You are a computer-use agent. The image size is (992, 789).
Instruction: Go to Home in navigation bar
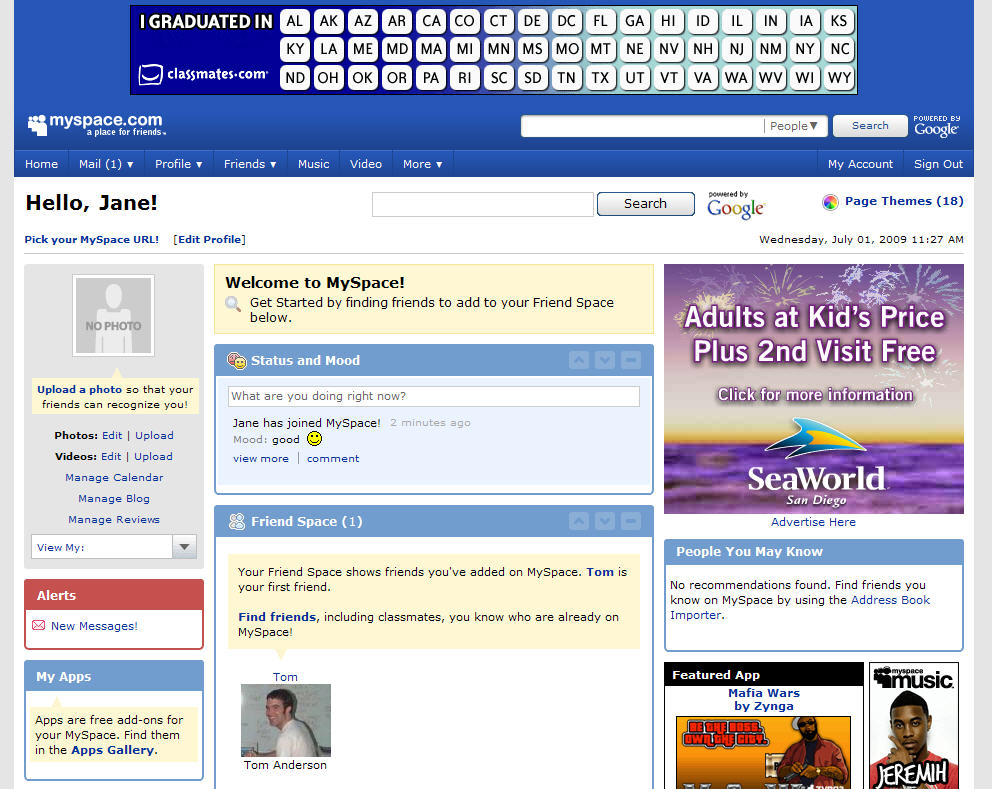tap(41, 164)
